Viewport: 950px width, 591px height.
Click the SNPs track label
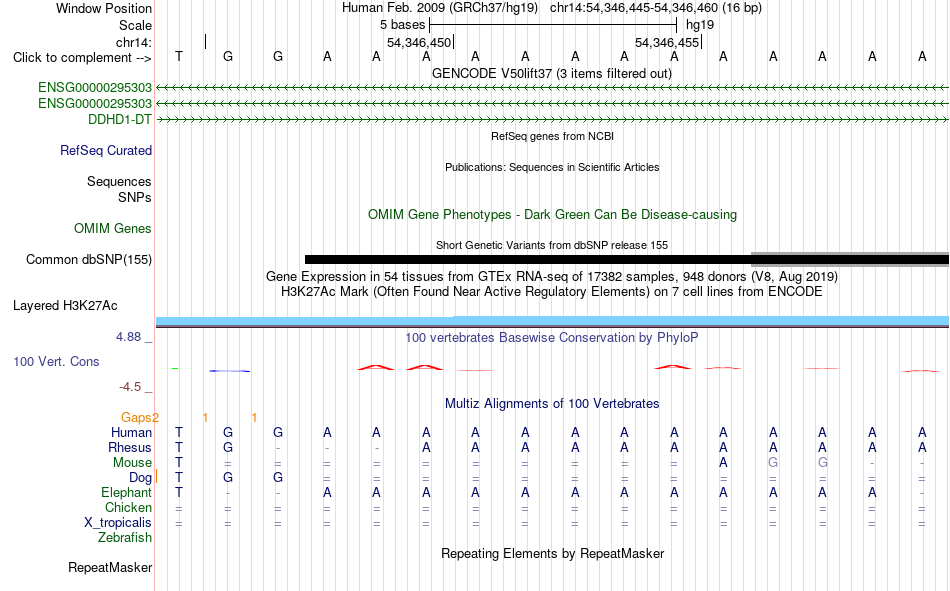[x=135, y=198]
